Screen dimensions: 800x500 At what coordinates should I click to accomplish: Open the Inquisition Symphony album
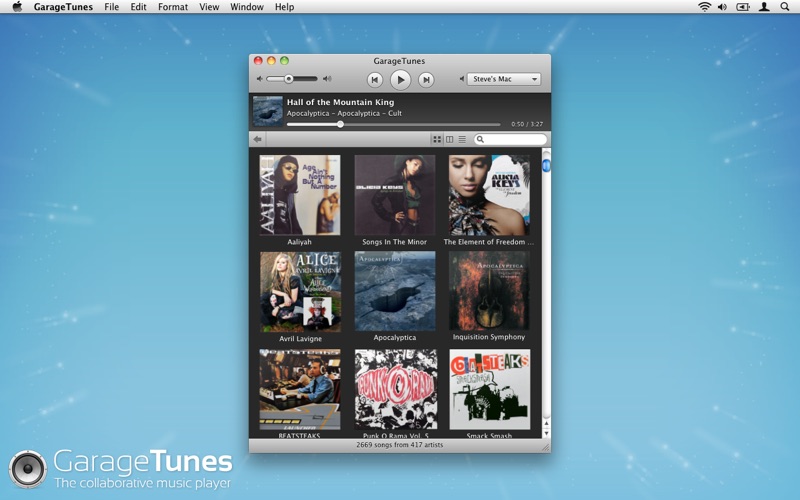[x=489, y=291]
